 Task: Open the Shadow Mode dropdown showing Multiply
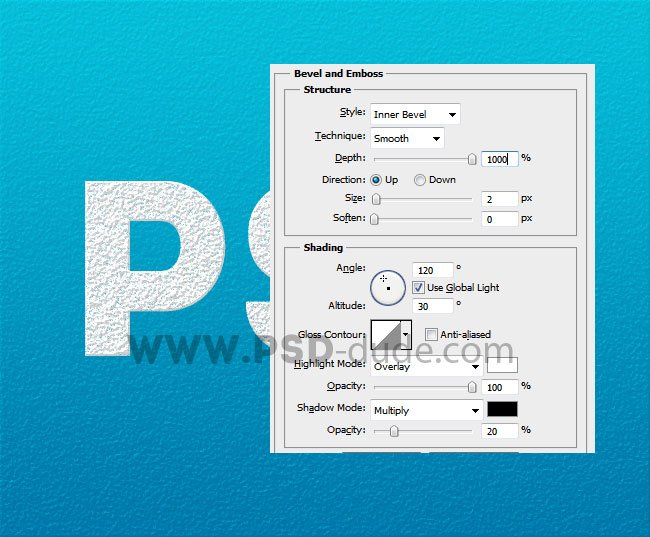tap(427, 410)
